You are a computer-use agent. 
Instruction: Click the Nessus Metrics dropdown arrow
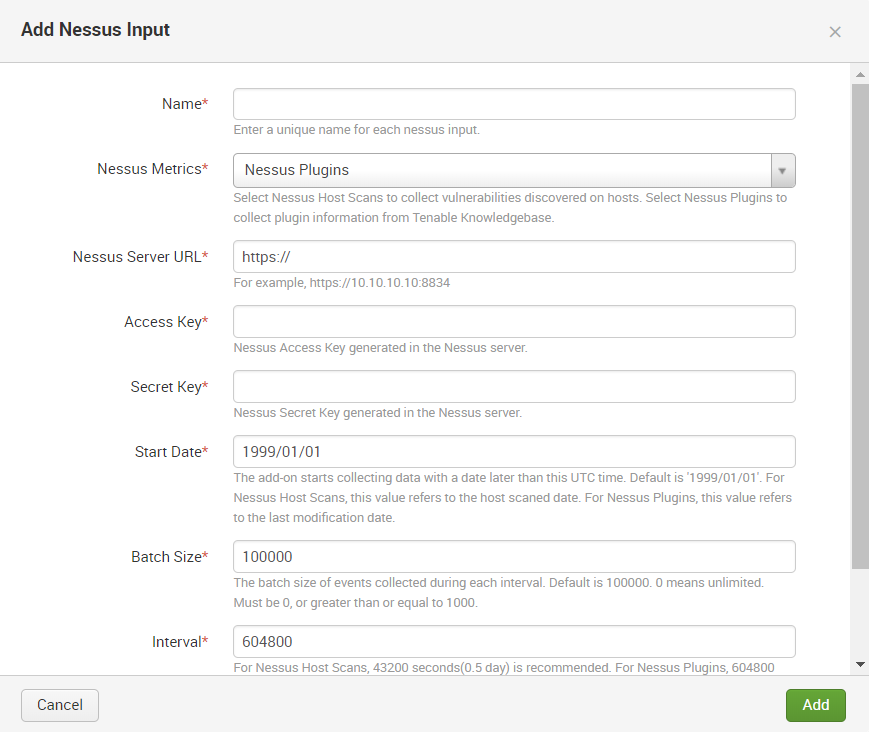(783, 171)
